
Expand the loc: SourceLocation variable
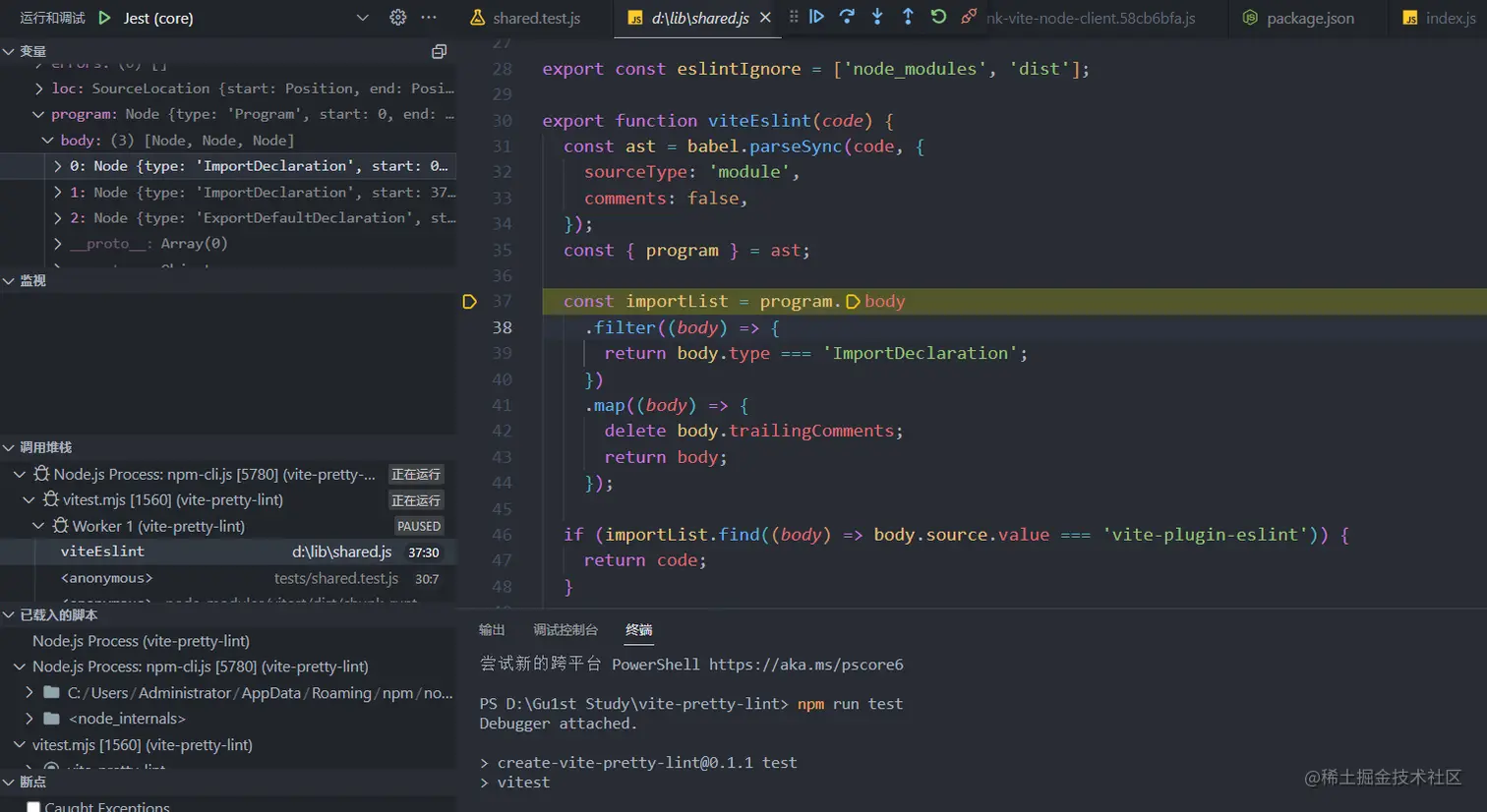(x=38, y=88)
